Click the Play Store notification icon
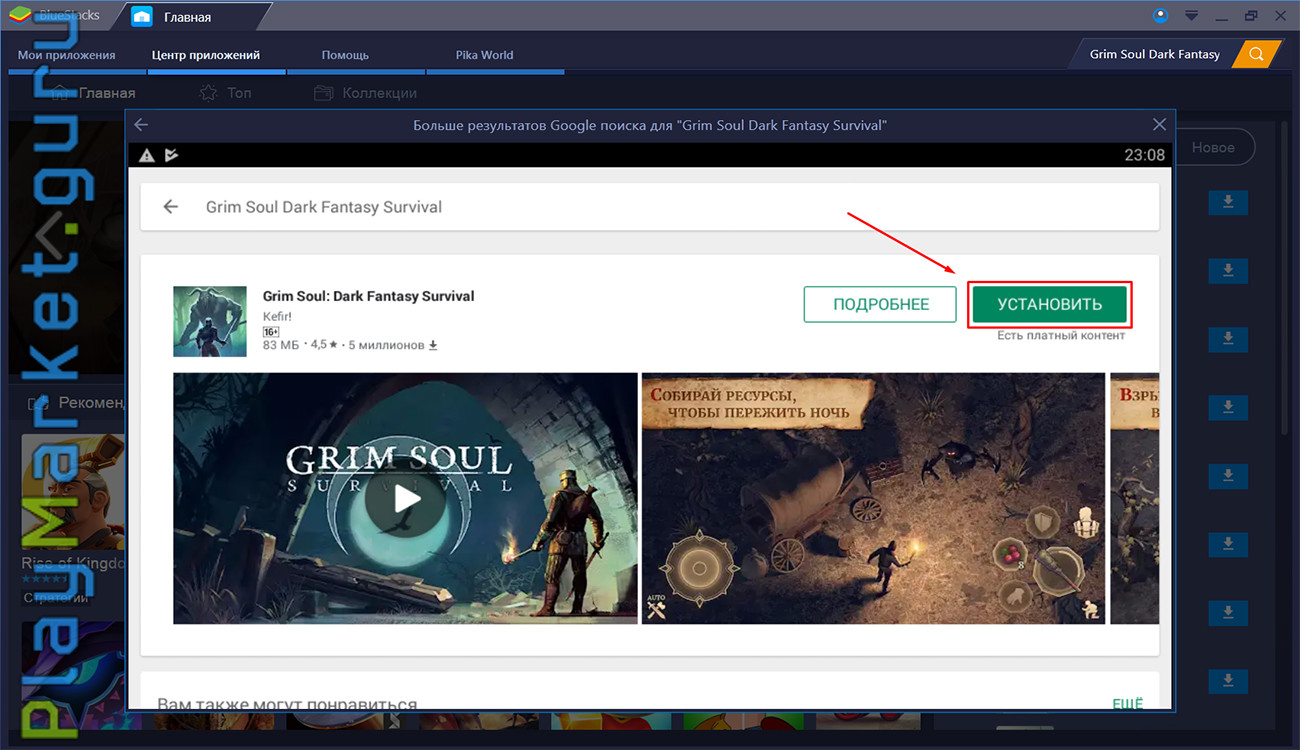Image resolution: width=1300 pixels, height=750 pixels. pos(171,155)
